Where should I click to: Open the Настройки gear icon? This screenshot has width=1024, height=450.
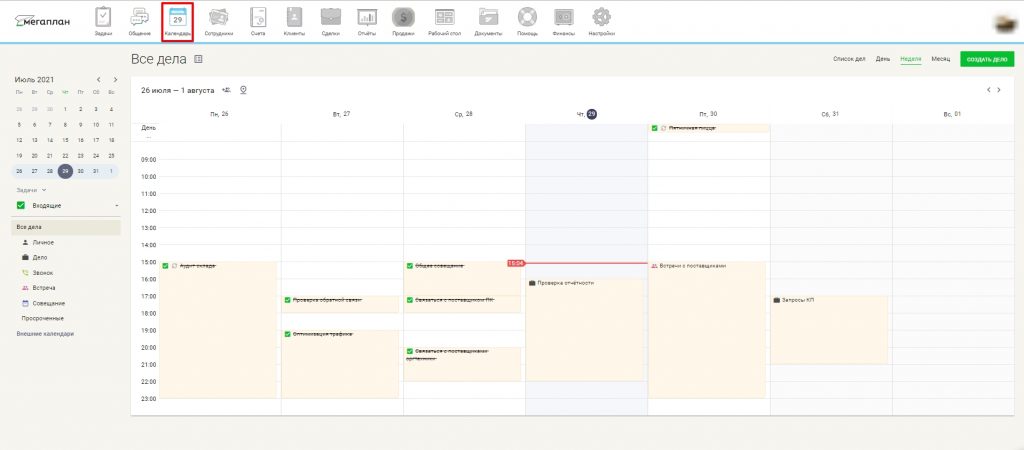[601, 18]
